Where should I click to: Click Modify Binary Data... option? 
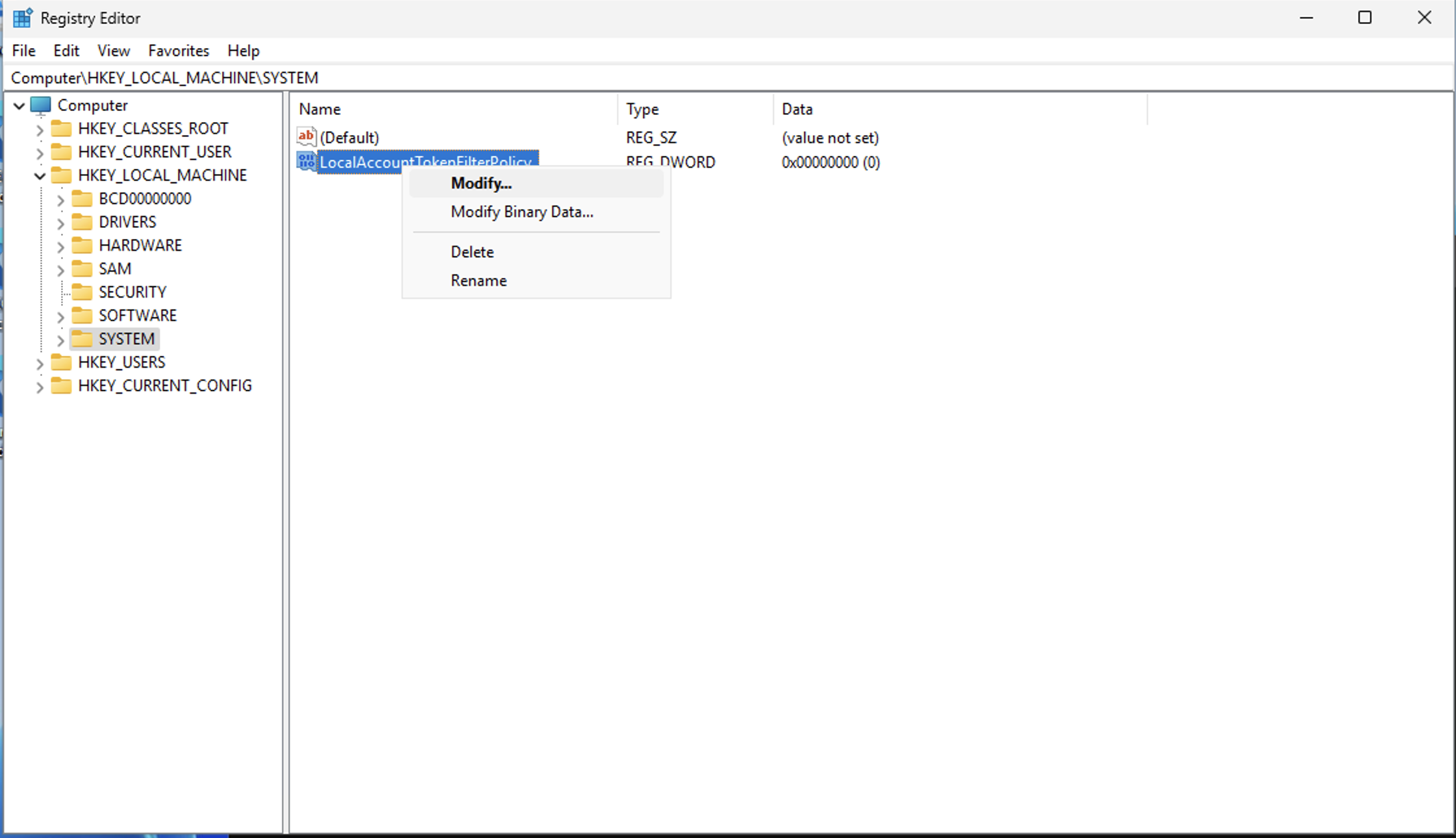(x=521, y=212)
